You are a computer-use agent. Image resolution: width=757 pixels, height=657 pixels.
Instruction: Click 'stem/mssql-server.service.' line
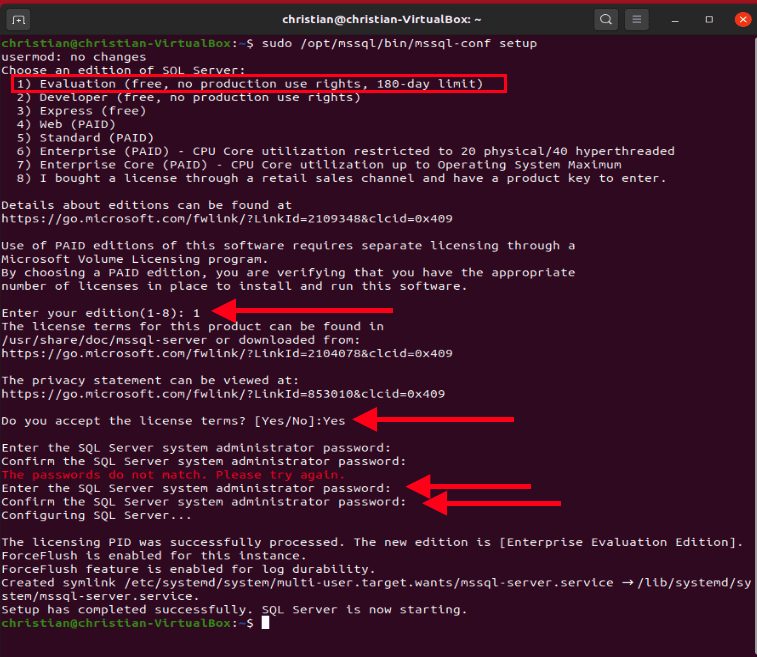[x=100, y=597]
